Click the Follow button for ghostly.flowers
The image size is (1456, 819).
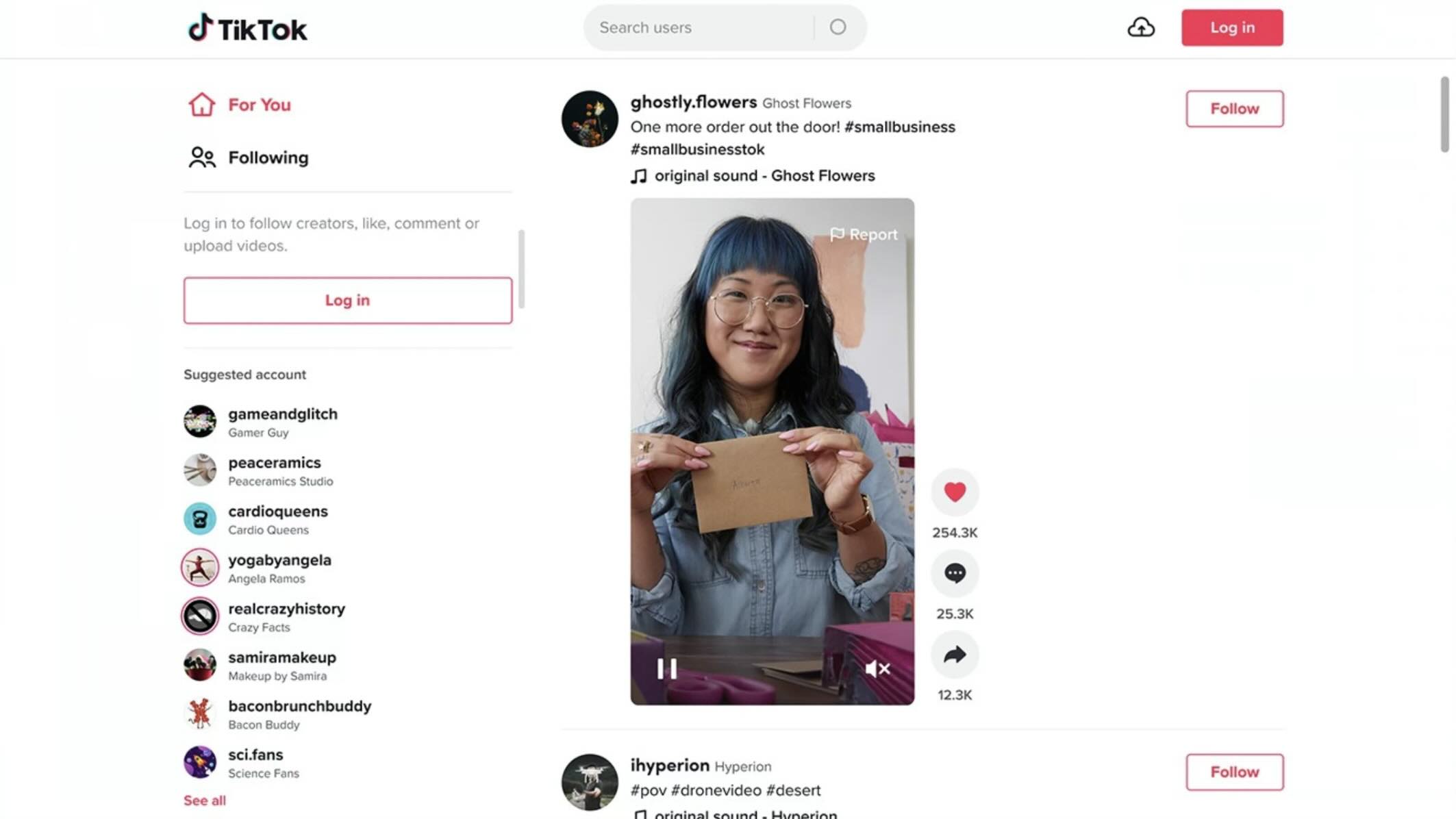click(x=1235, y=108)
